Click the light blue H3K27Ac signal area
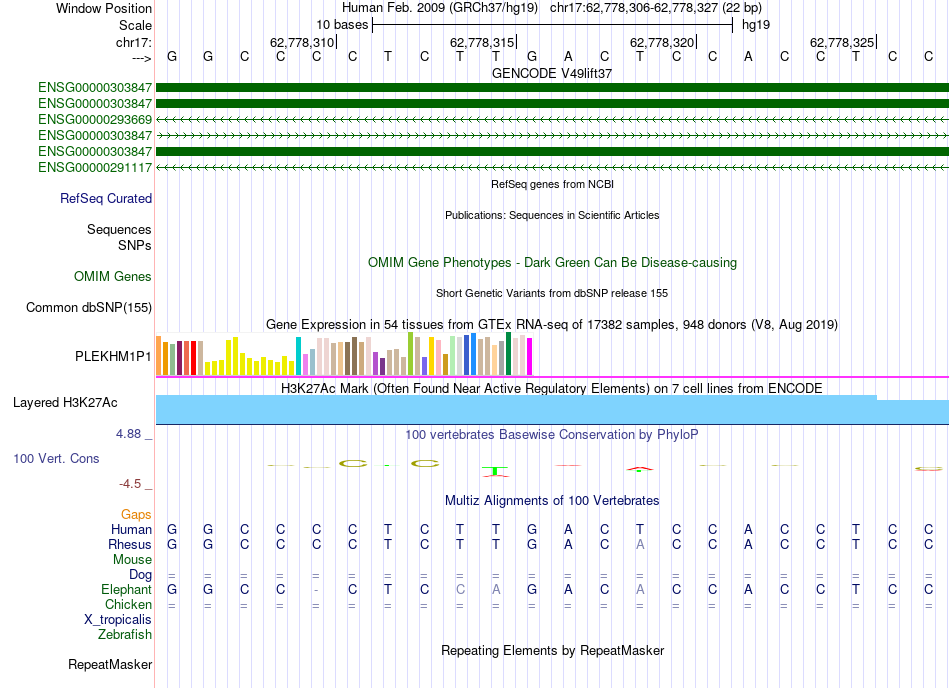The width and height of the screenshot is (950, 688). pyautogui.click(x=552, y=410)
